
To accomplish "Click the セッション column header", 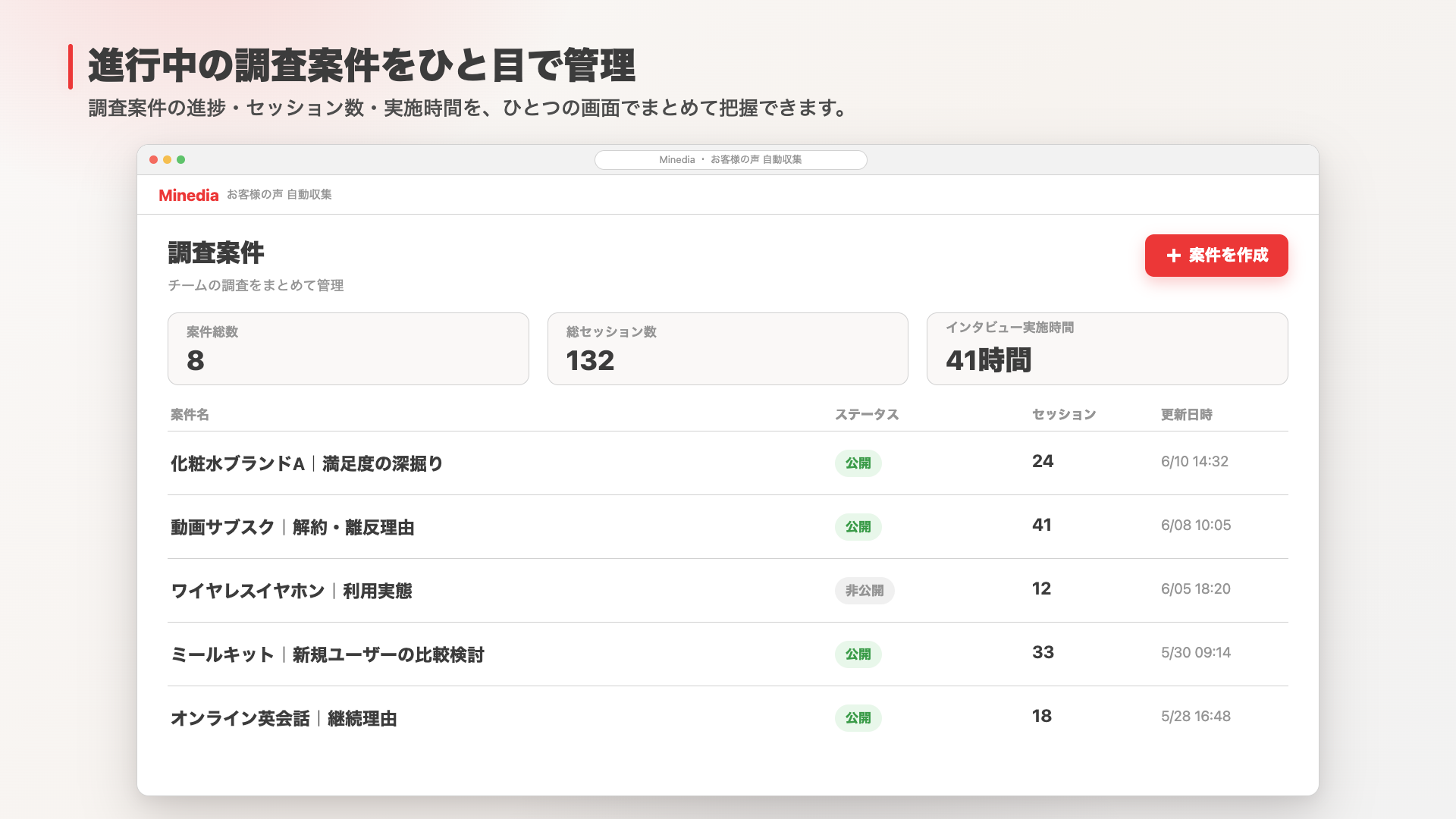I will (1064, 415).
